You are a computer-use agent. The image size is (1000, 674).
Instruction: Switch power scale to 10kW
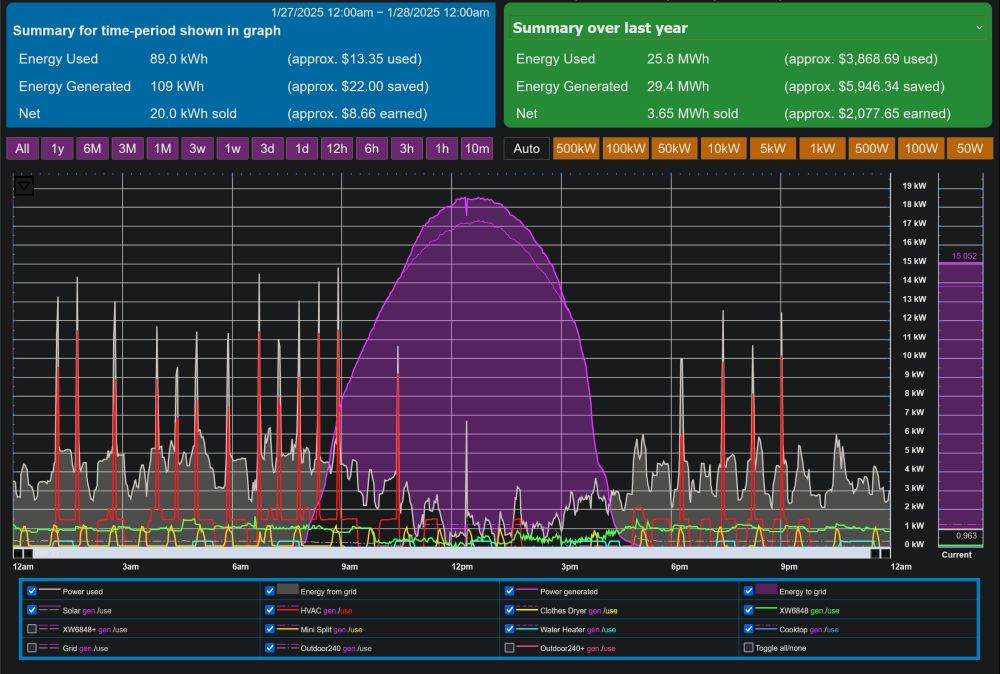point(724,149)
